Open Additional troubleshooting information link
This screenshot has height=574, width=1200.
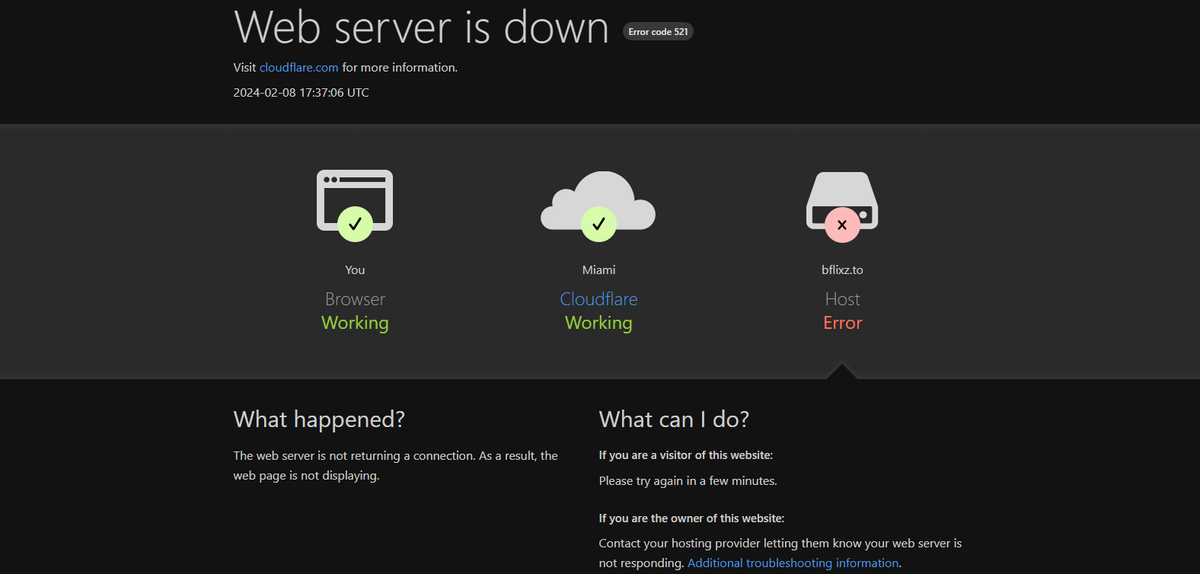point(793,563)
